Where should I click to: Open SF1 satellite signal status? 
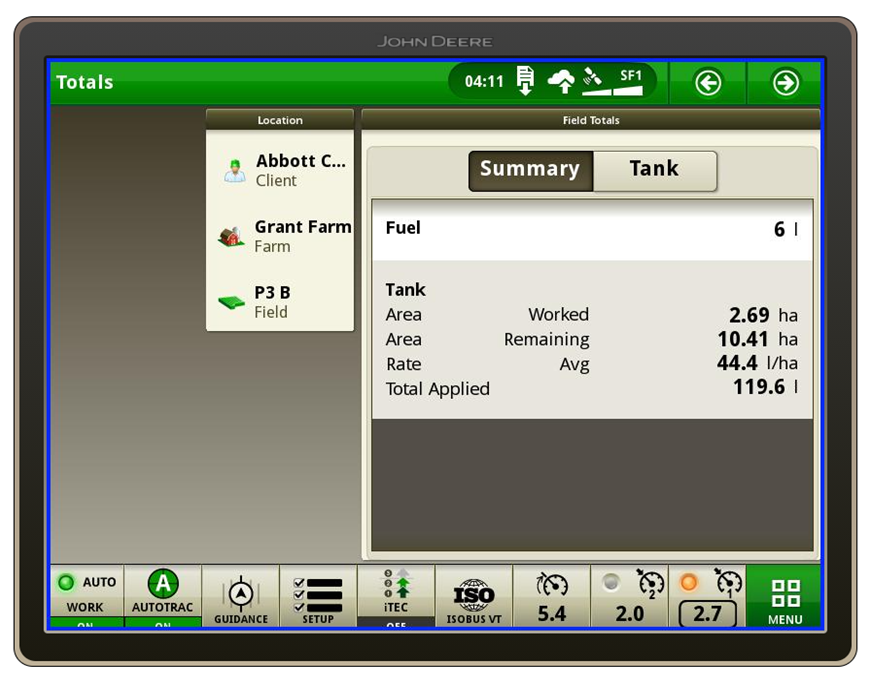pyautogui.click(x=612, y=82)
